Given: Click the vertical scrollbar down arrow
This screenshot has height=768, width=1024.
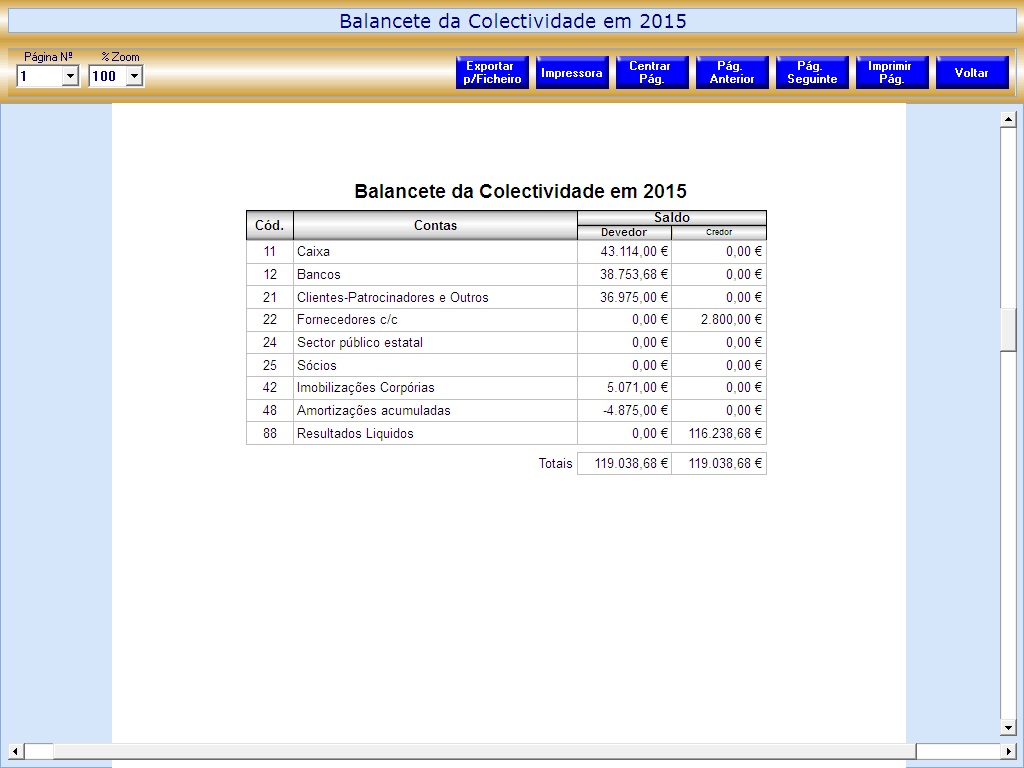Looking at the screenshot, I should coord(1008,727).
